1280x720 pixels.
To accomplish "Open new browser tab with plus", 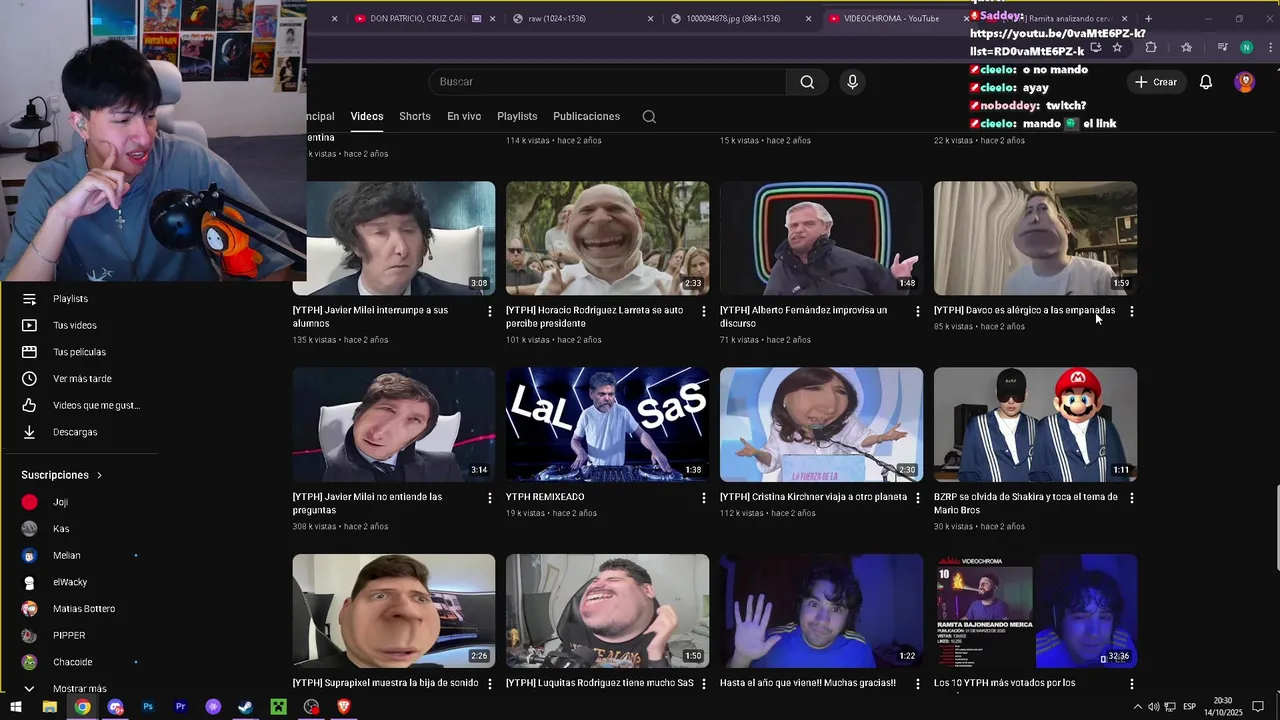I will click(1148, 18).
